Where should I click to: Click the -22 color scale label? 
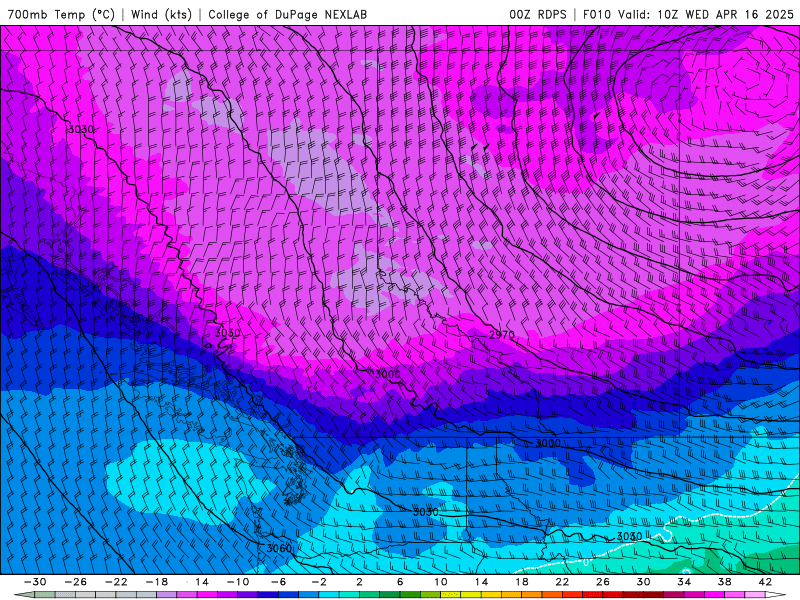(x=116, y=582)
